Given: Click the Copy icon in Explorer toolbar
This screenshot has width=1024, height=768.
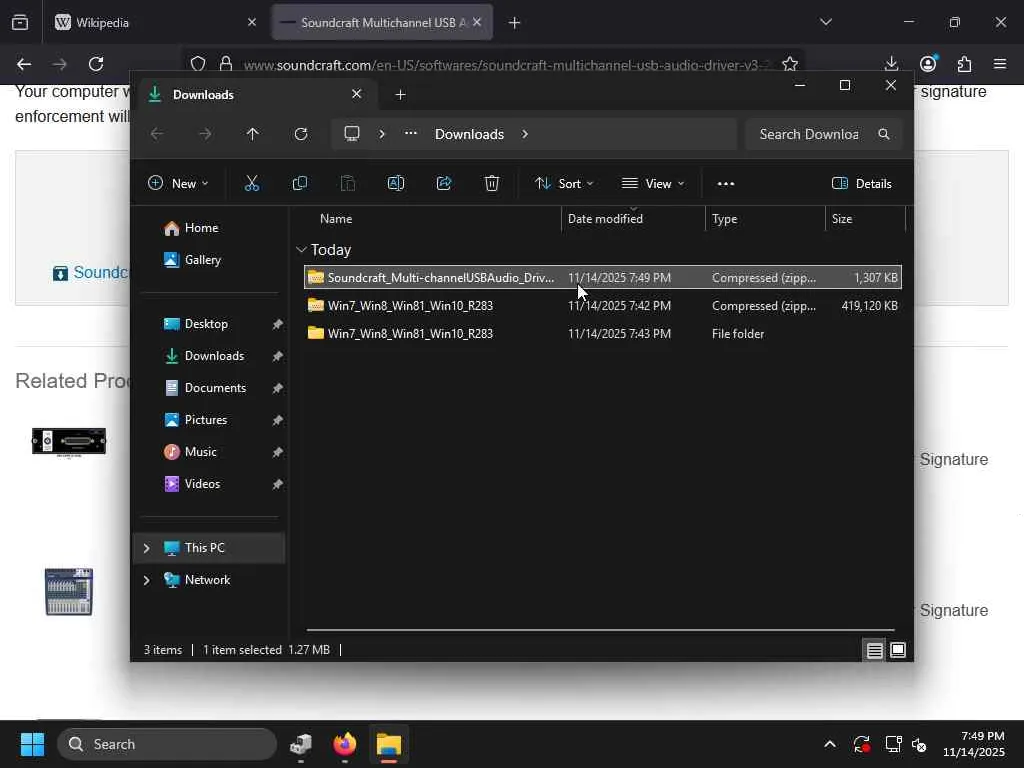Looking at the screenshot, I should 300,184.
